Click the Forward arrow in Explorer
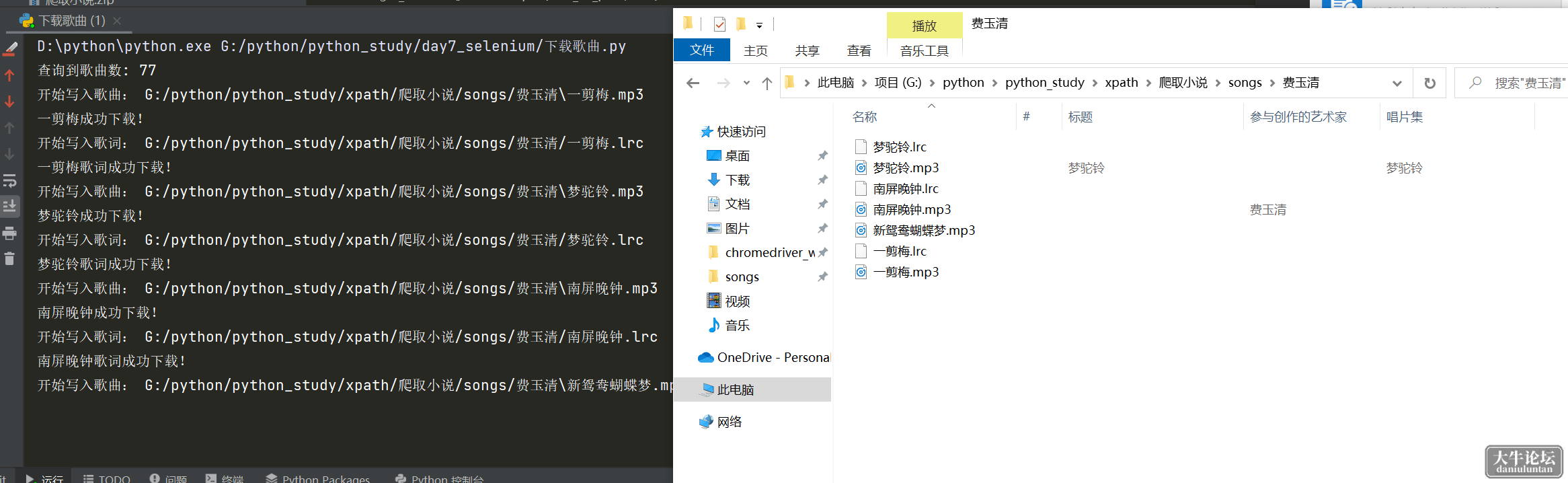Image resolution: width=1568 pixels, height=483 pixels. click(x=723, y=83)
